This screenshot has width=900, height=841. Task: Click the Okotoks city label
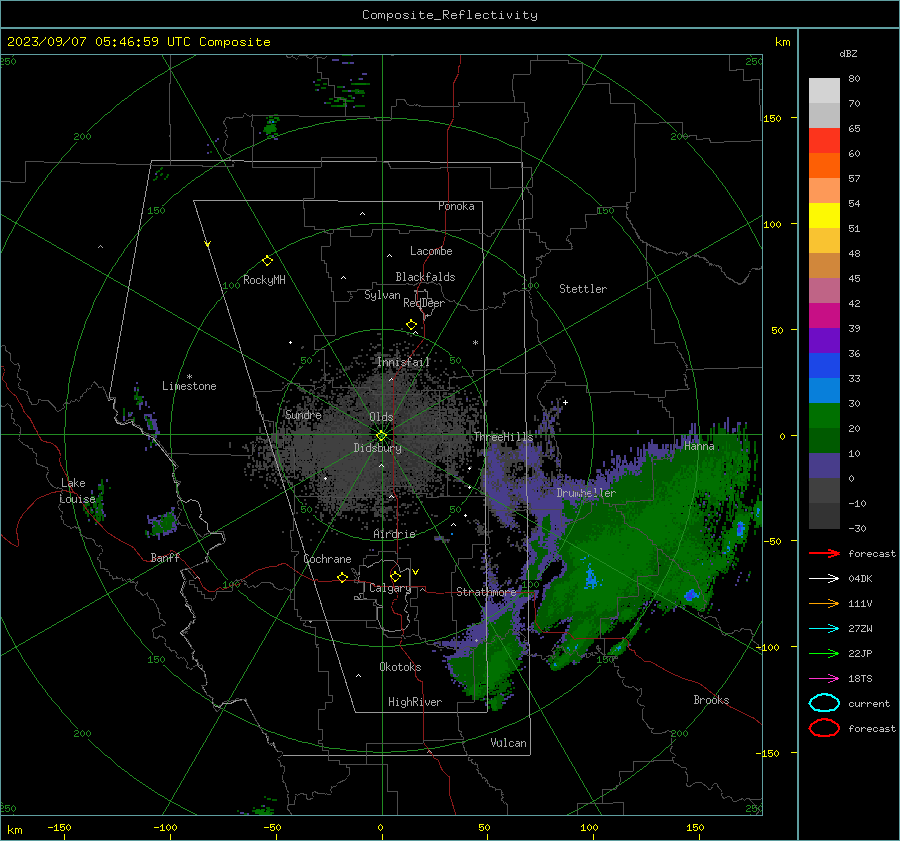click(x=400, y=667)
